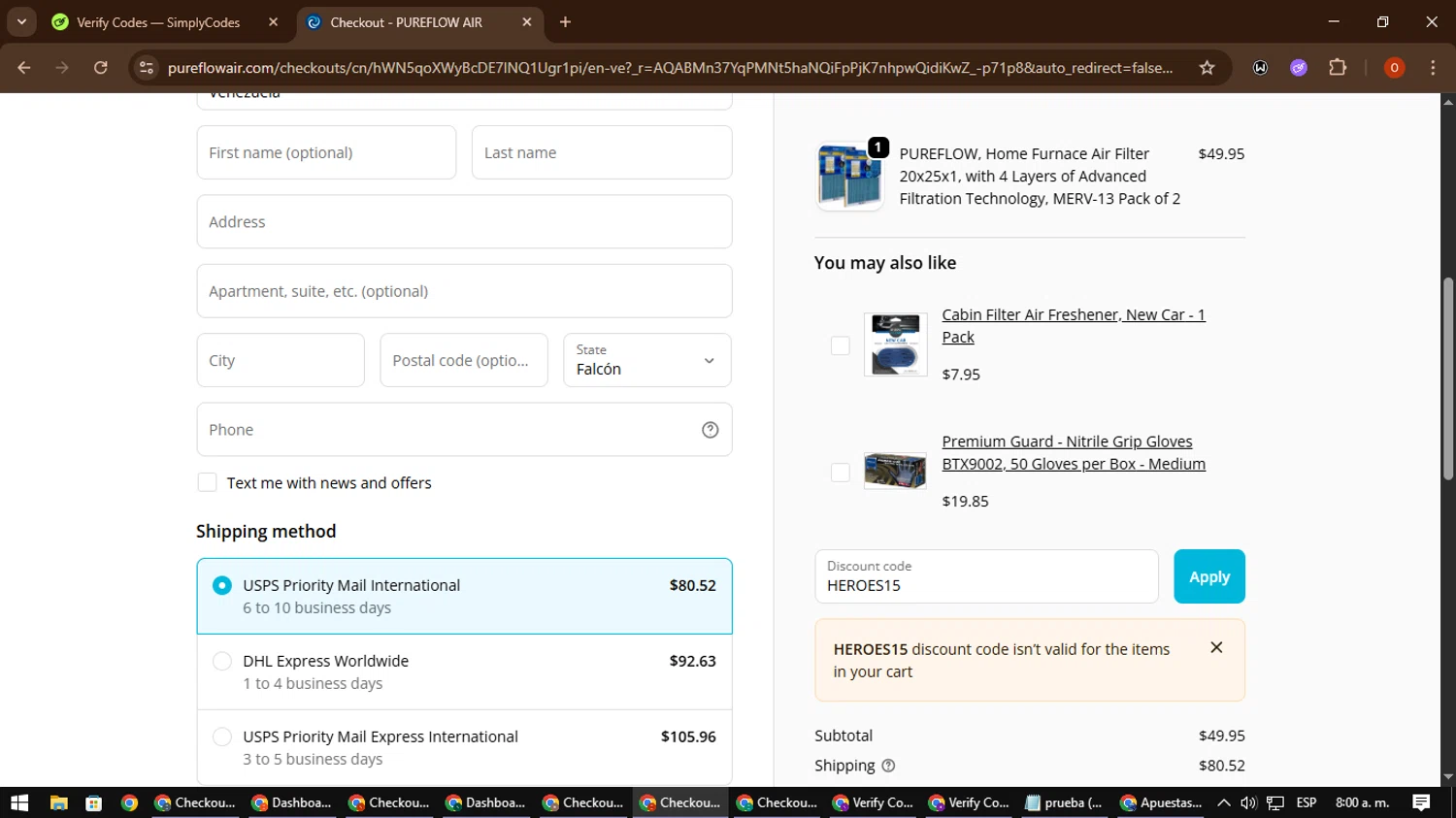
Task: Click the Discount code field with HEROES15
Action: (986, 576)
